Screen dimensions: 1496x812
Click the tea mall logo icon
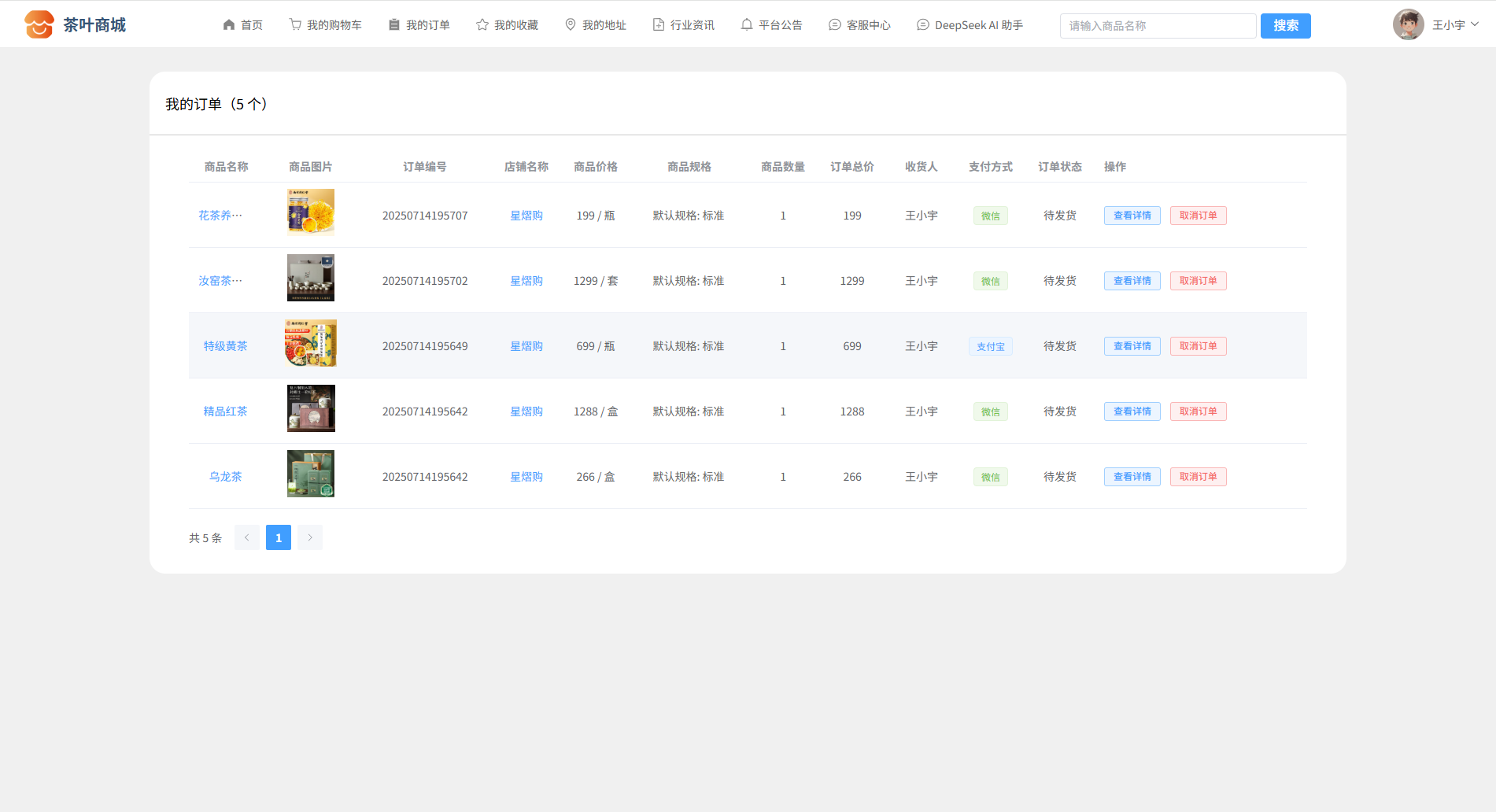(x=39, y=24)
